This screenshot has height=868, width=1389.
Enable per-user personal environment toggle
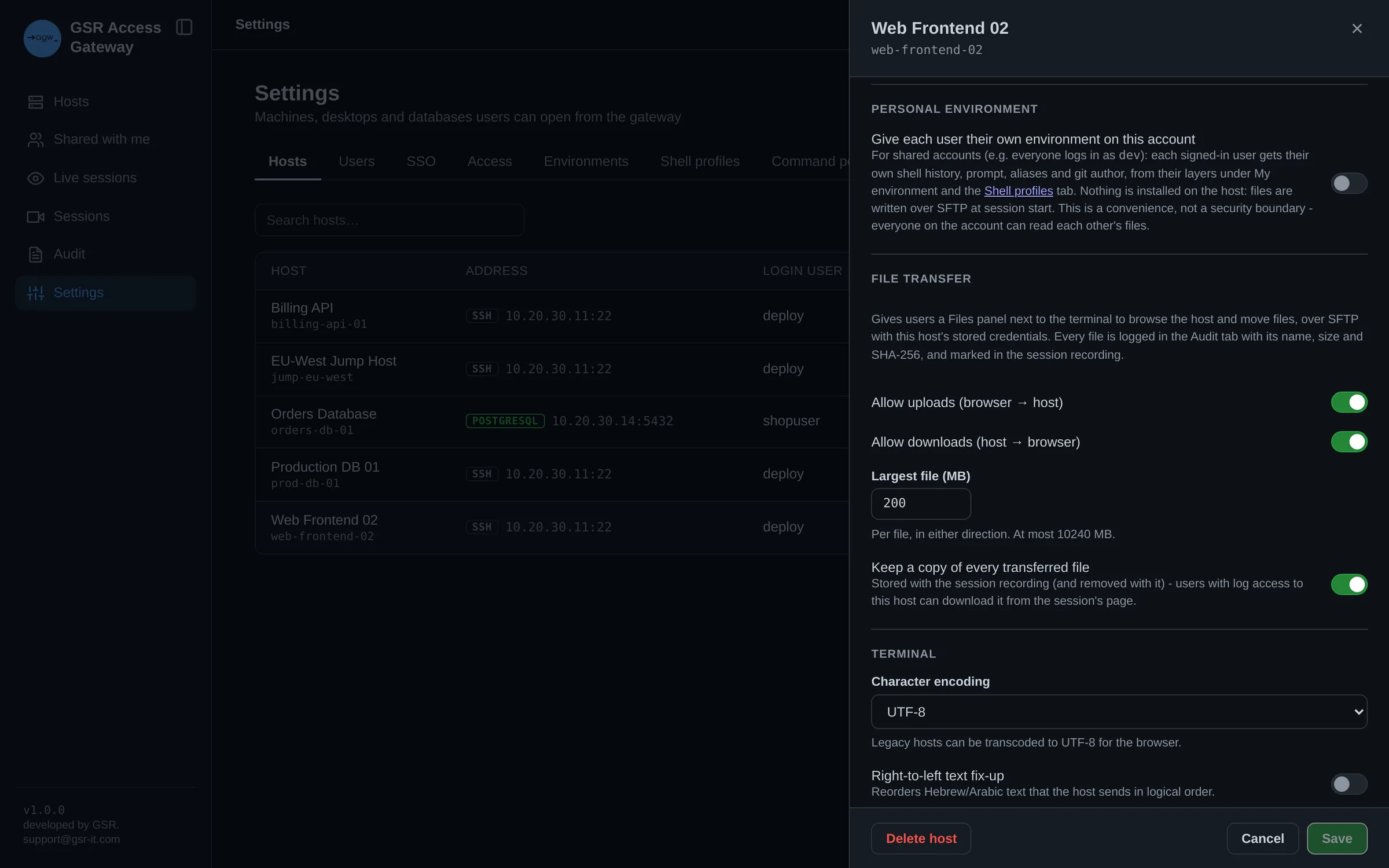[1348, 183]
